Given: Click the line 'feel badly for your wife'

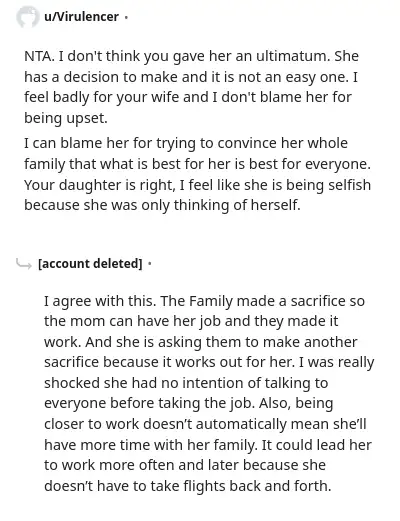Looking at the screenshot, I should click(x=188, y=97).
